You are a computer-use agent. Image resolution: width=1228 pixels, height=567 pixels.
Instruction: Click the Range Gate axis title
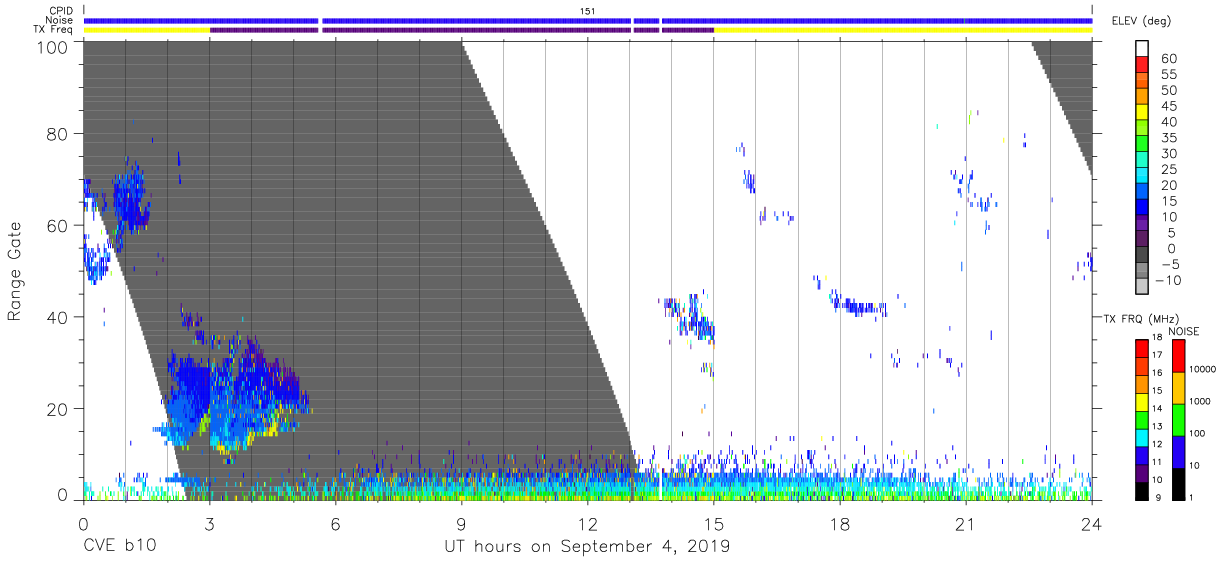click(14, 272)
